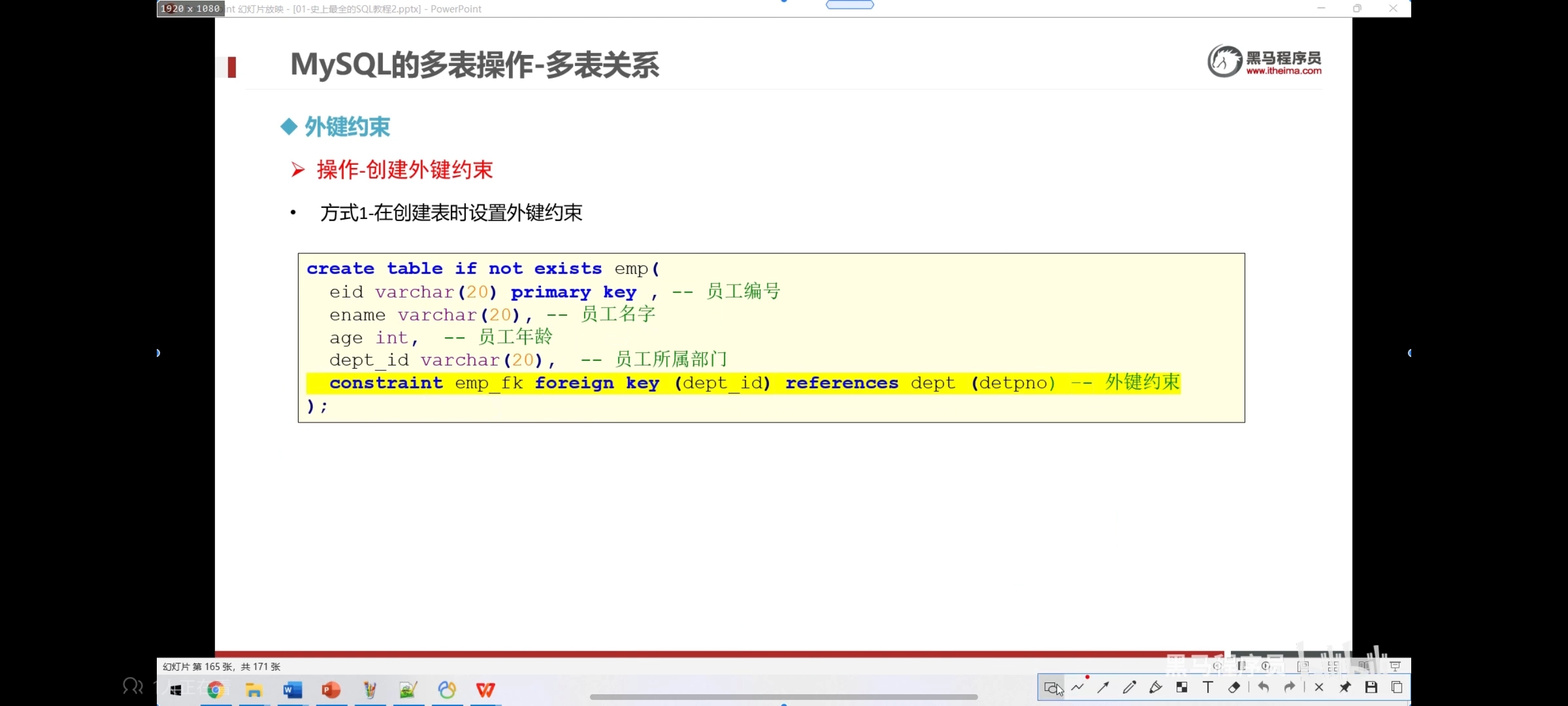Open Chrome from the taskbar
Screen dimensions: 1568x706
[x=216, y=690]
